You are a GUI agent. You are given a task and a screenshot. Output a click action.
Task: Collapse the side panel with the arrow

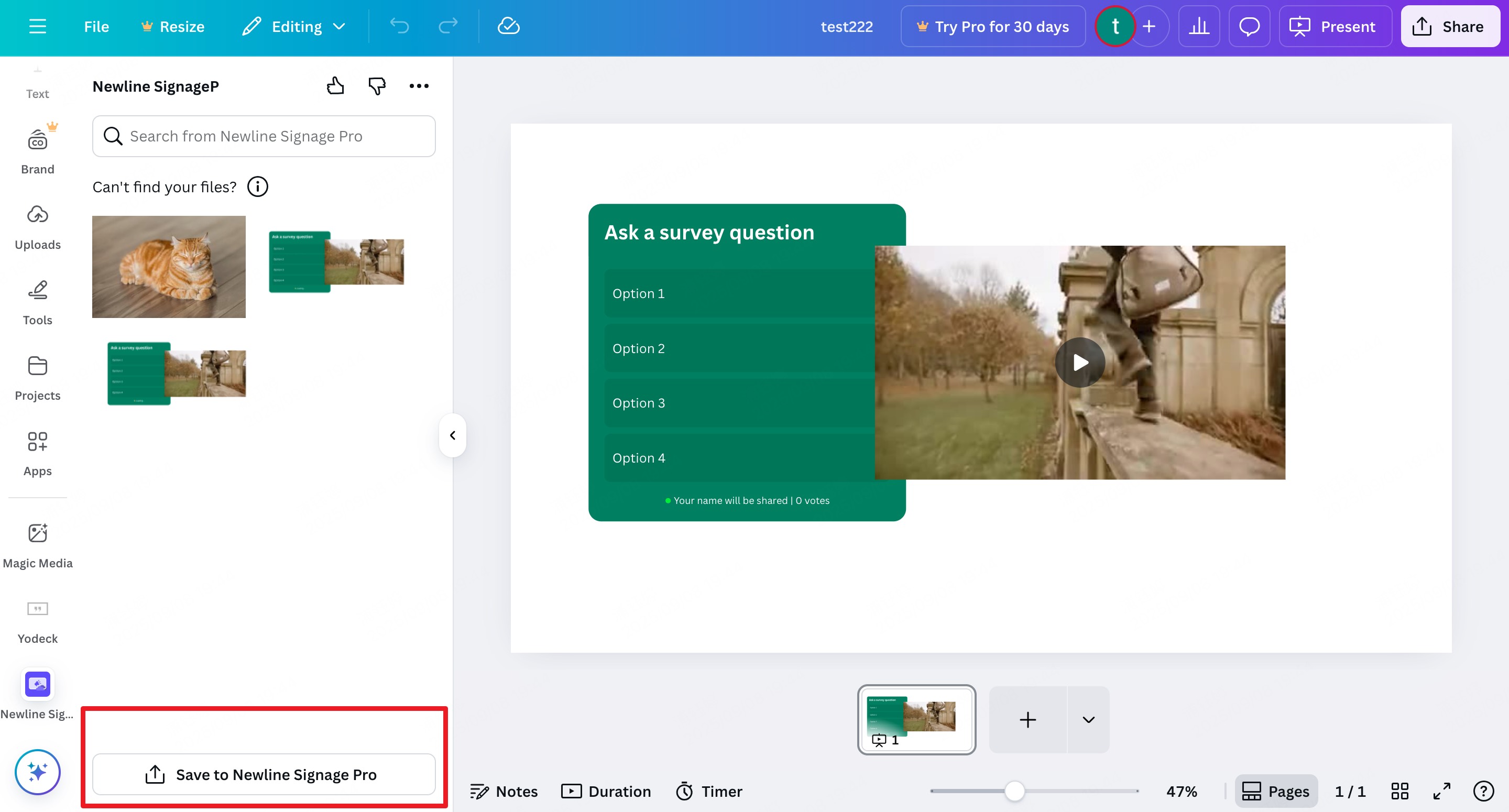[452, 435]
